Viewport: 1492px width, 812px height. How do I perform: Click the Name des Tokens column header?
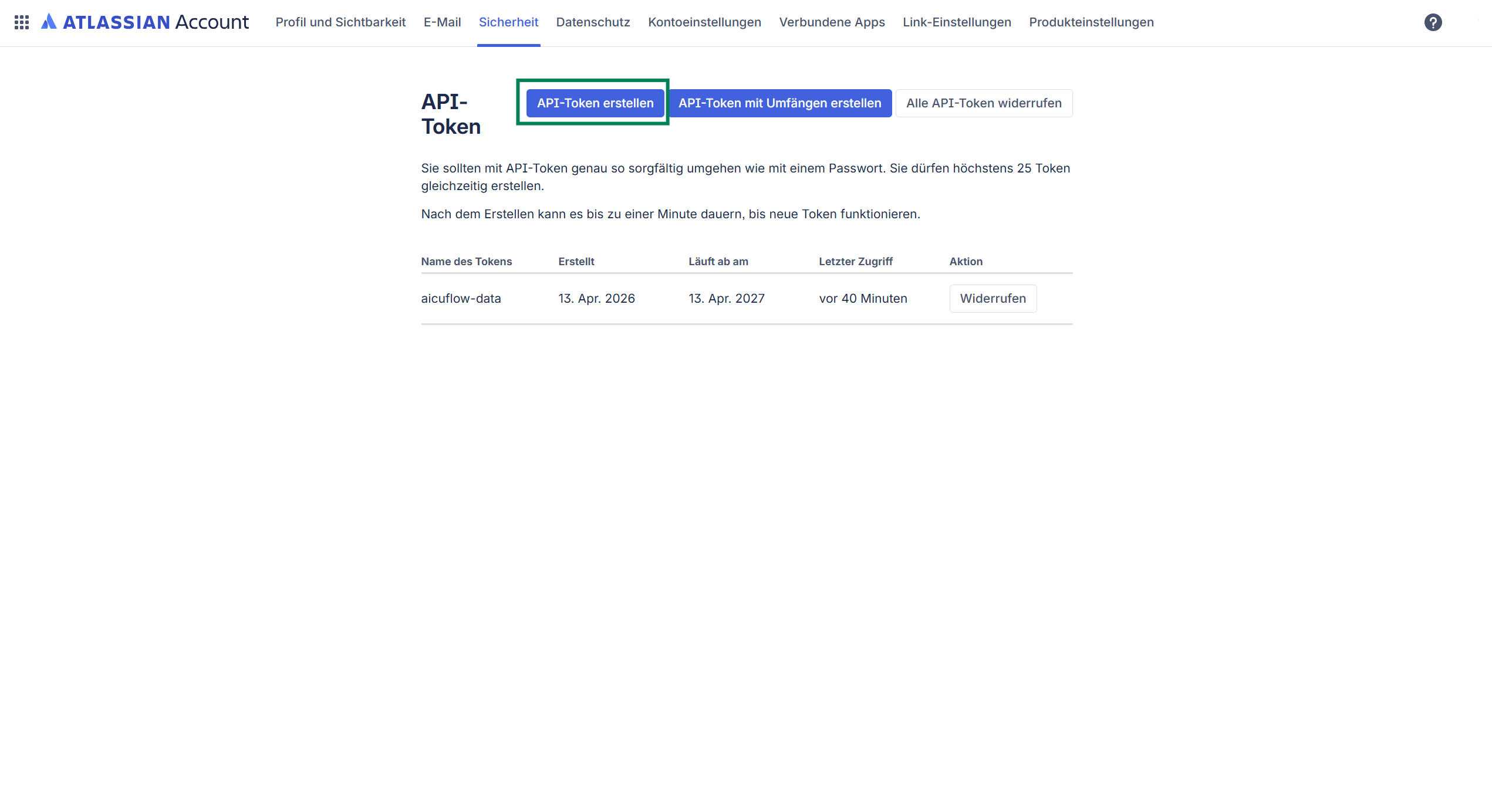467,262
